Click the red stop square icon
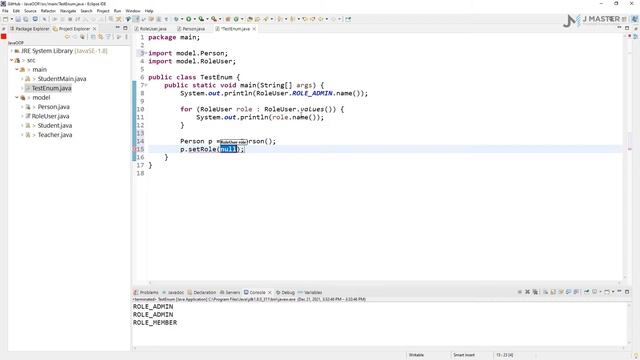This screenshot has width=640, height=360. [x=4, y=37]
